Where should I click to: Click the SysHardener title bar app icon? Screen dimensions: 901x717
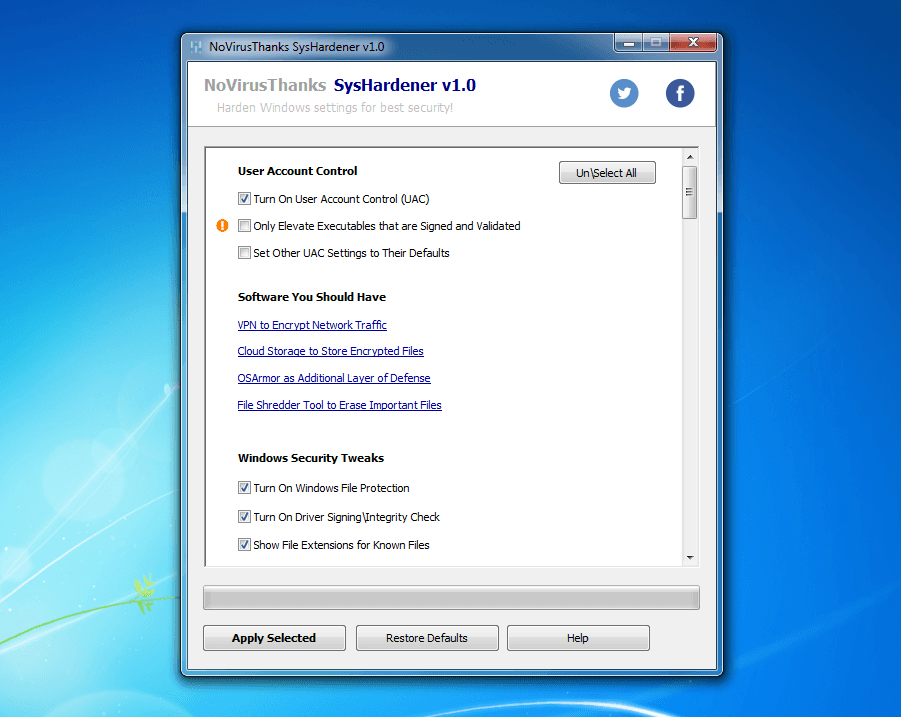(196, 47)
